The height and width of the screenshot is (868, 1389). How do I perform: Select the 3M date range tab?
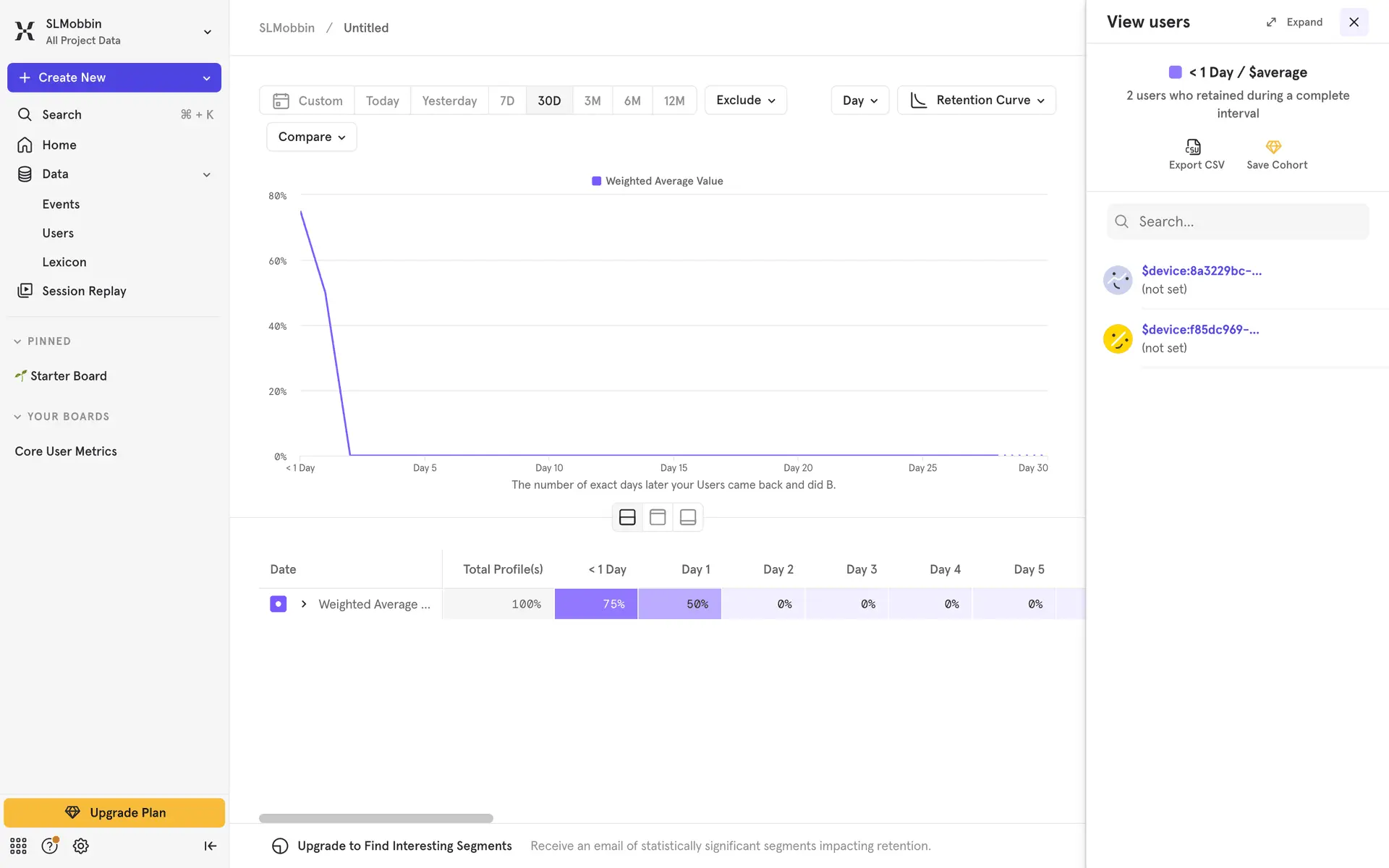point(592,101)
